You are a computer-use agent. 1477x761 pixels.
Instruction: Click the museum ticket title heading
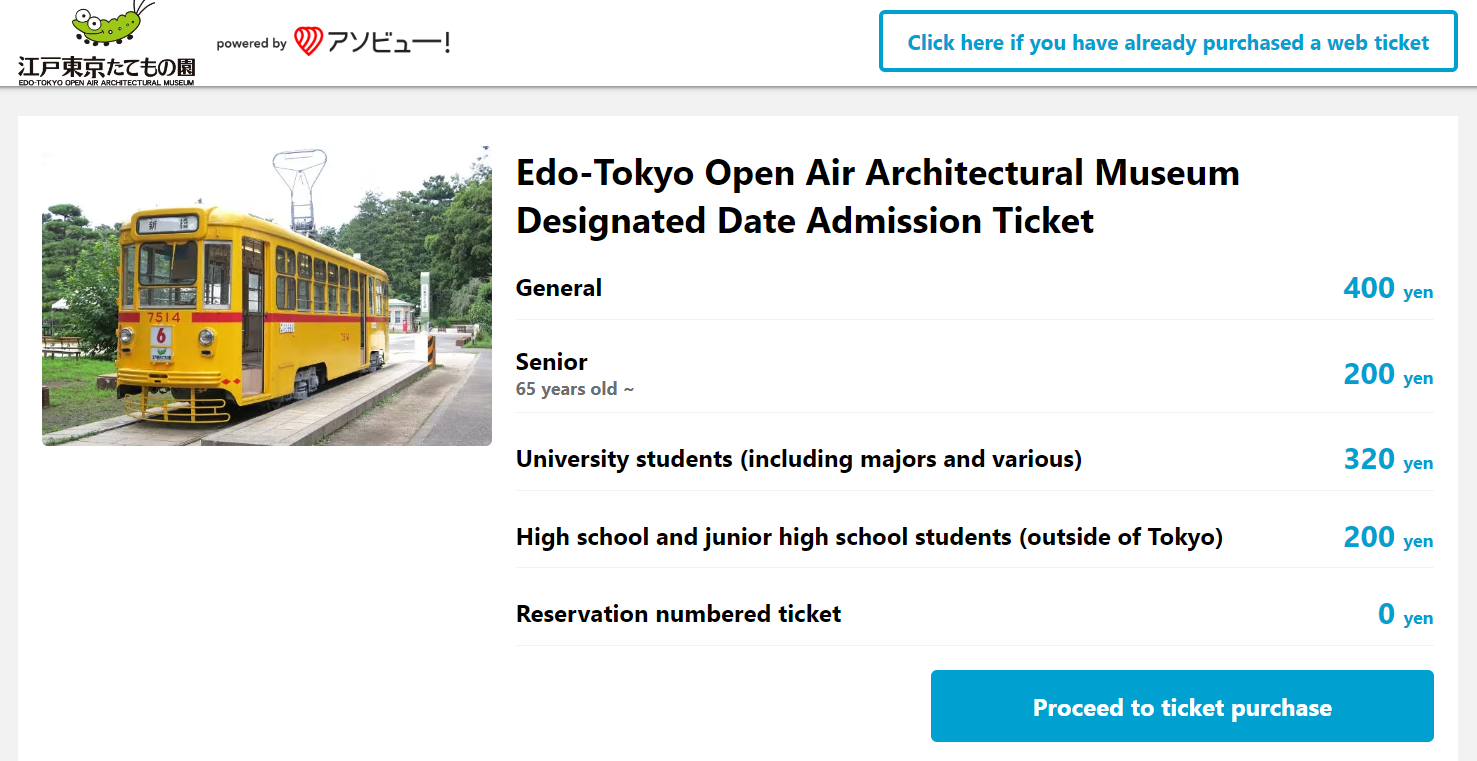point(878,196)
